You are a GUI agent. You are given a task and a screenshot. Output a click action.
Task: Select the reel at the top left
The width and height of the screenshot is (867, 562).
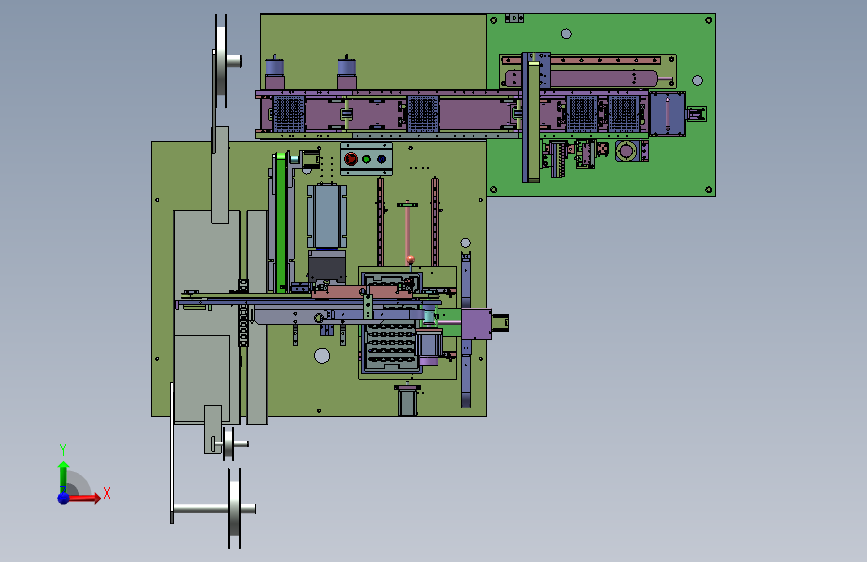tap(221, 61)
